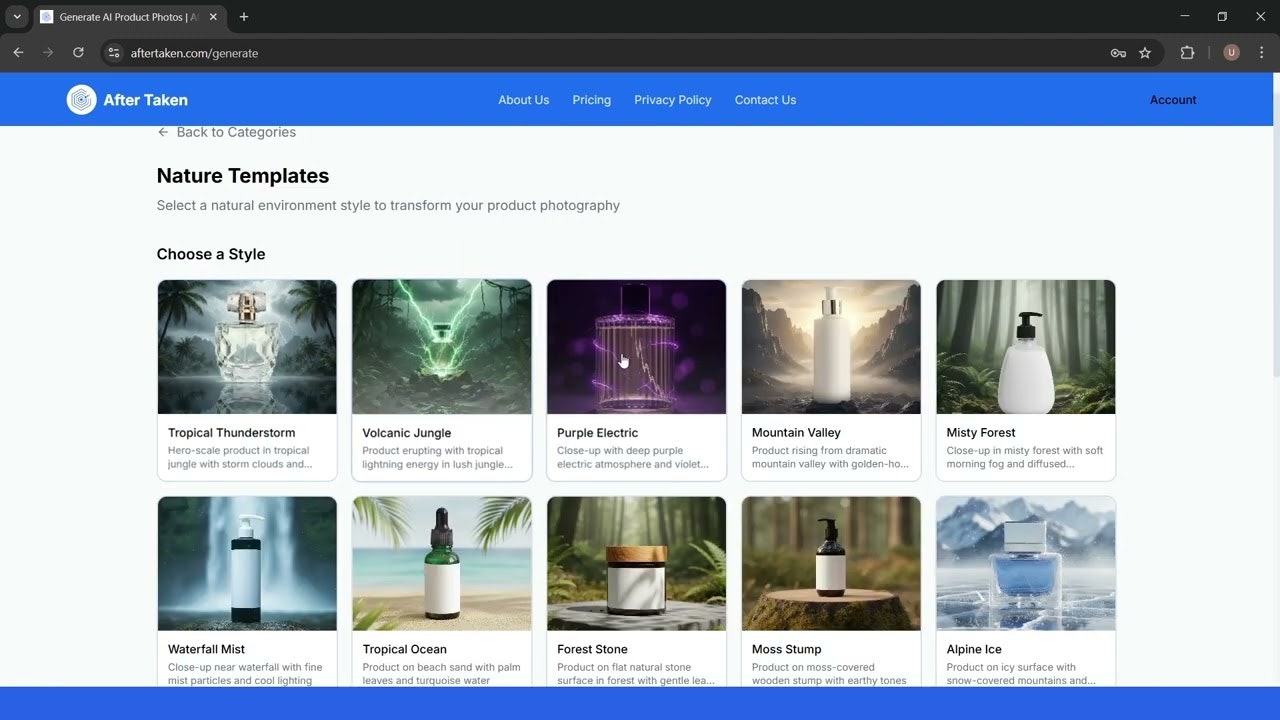Select Moss Stump thumbnail image

click(831, 564)
